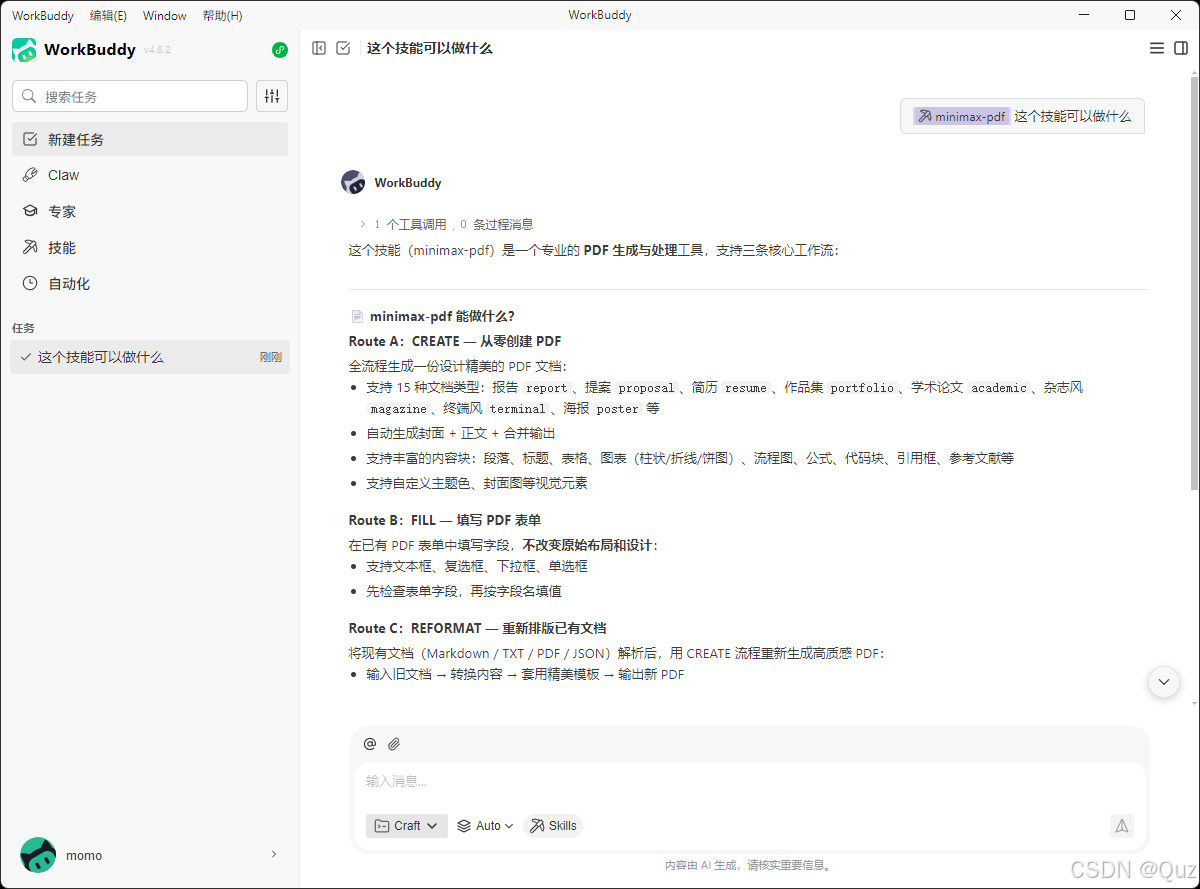Viewport: 1200px width, 889px height.
Task: Open the Skills picker in the input bar
Action: 552,825
